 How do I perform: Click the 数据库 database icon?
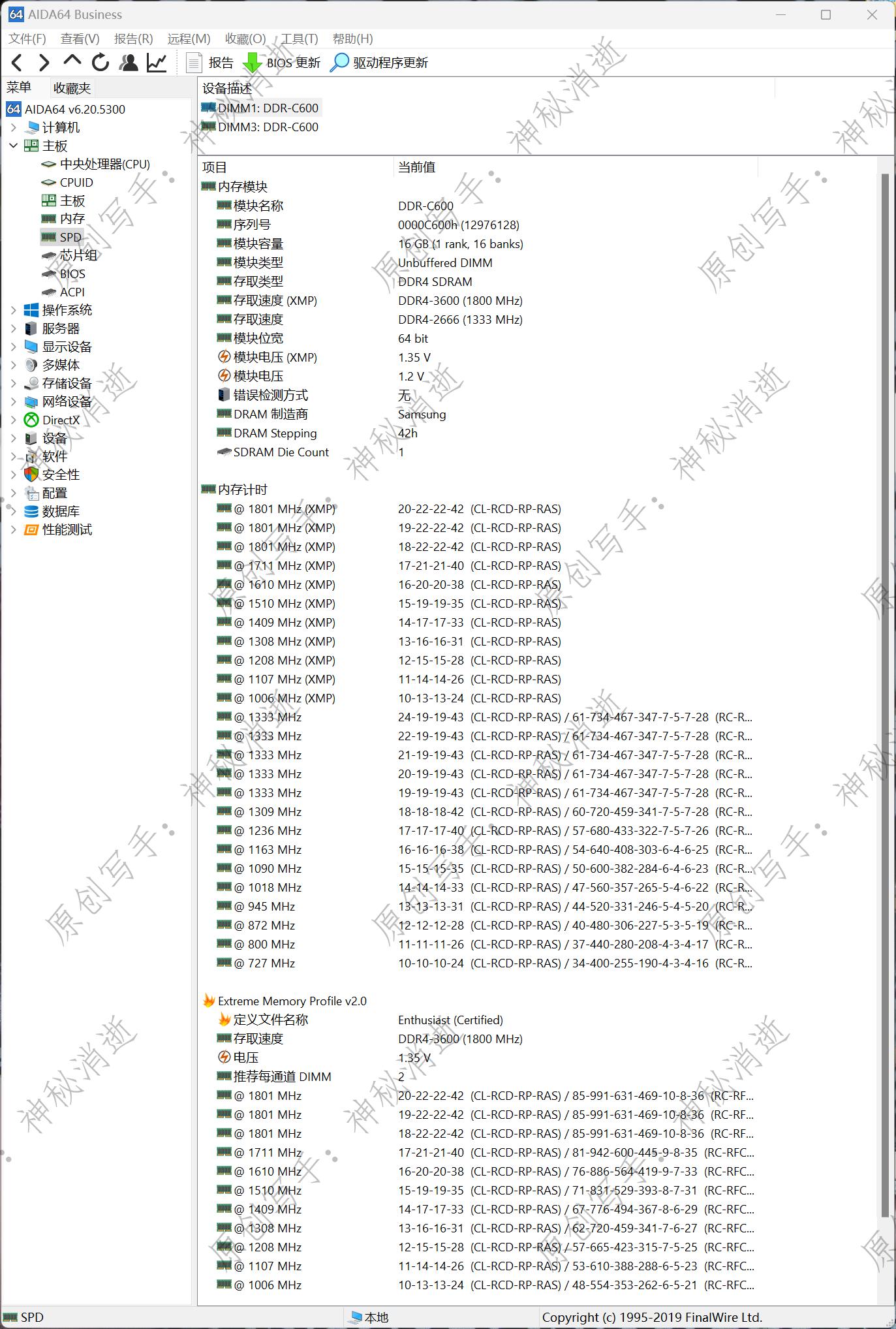point(31,511)
